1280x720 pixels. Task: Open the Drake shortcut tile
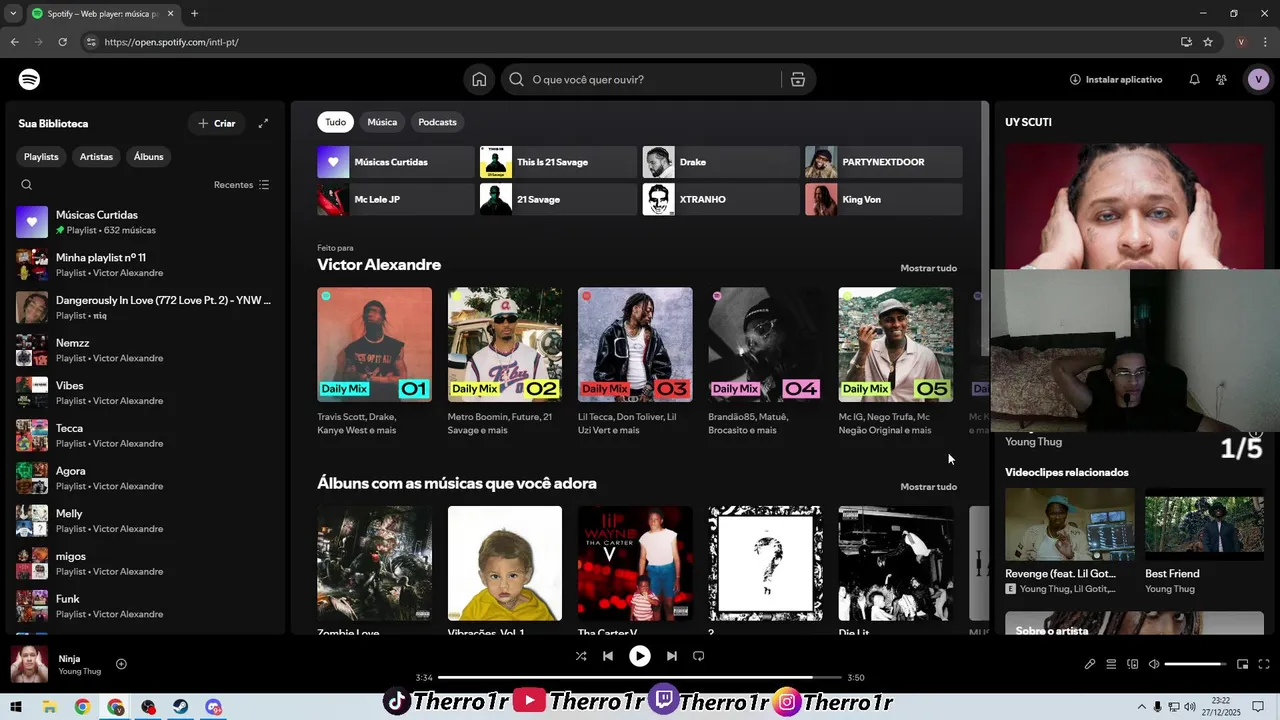coord(721,162)
